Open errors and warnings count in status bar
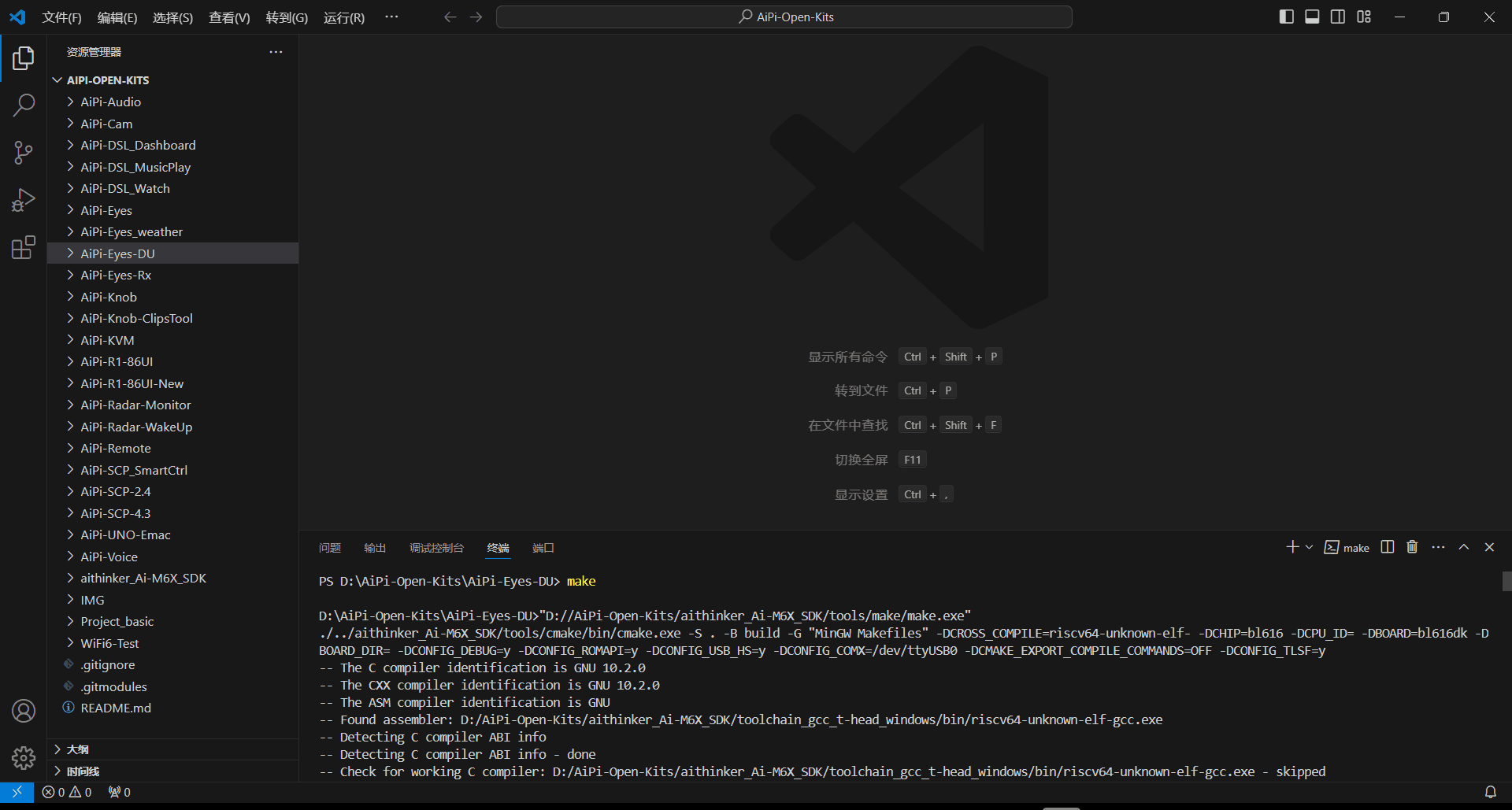 [67, 792]
